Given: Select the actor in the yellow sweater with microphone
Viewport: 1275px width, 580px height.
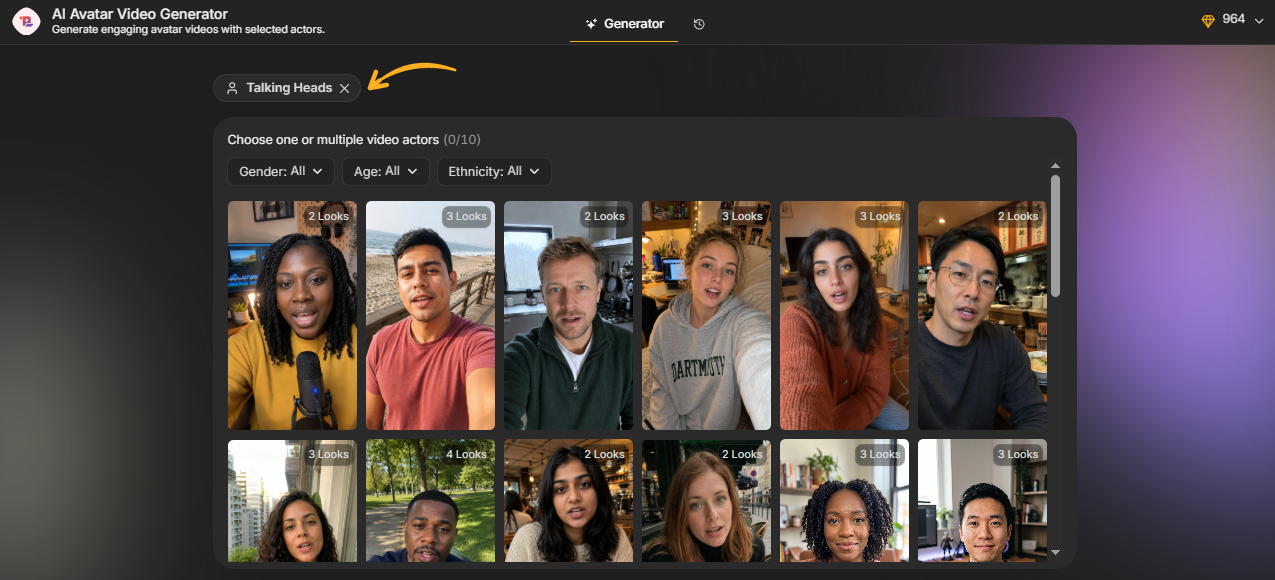Looking at the screenshot, I should click(x=292, y=315).
